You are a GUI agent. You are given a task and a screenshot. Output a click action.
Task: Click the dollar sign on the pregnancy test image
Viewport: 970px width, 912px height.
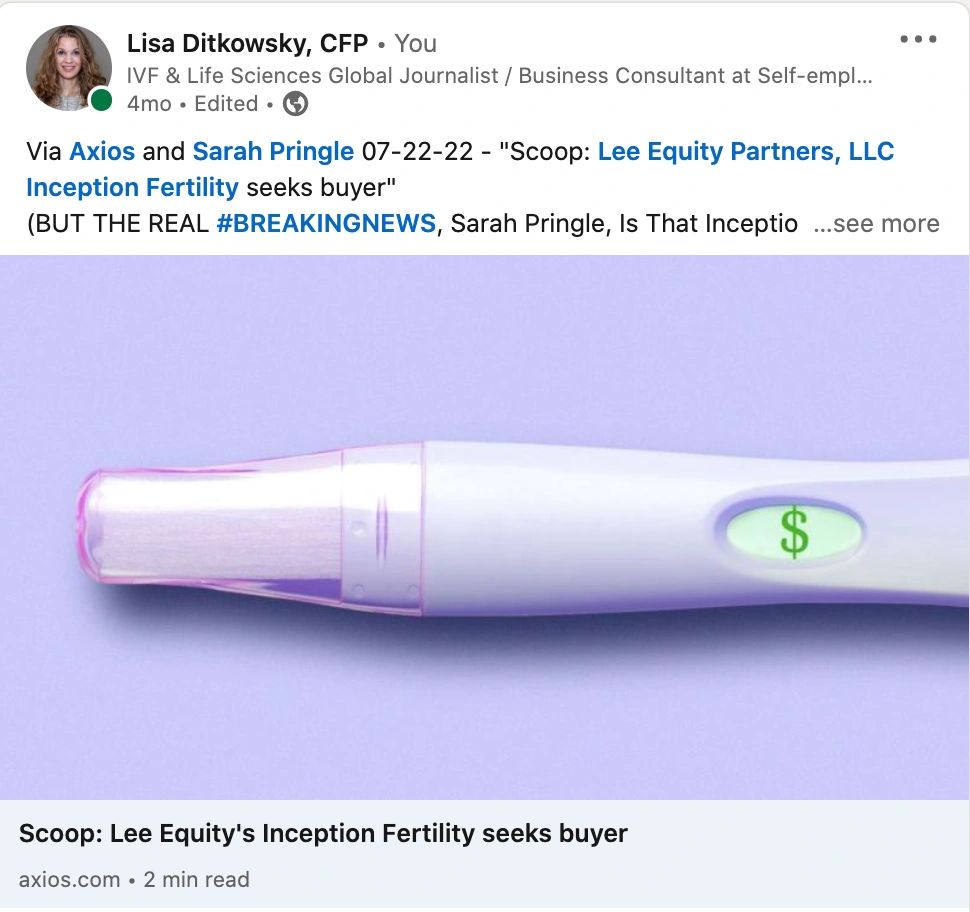click(795, 532)
